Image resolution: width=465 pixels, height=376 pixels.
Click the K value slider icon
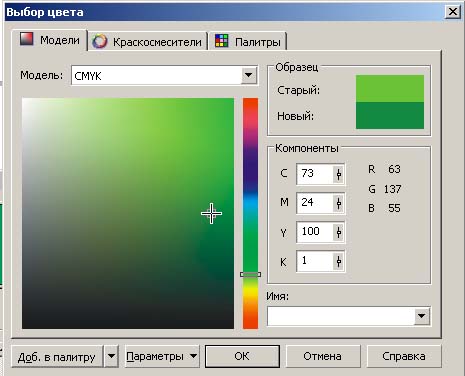(338, 261)
